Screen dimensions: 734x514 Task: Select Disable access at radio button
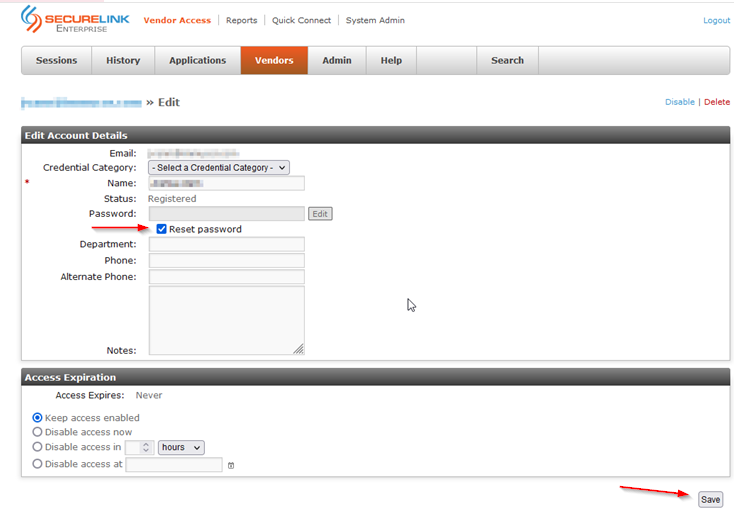(37, 464)
